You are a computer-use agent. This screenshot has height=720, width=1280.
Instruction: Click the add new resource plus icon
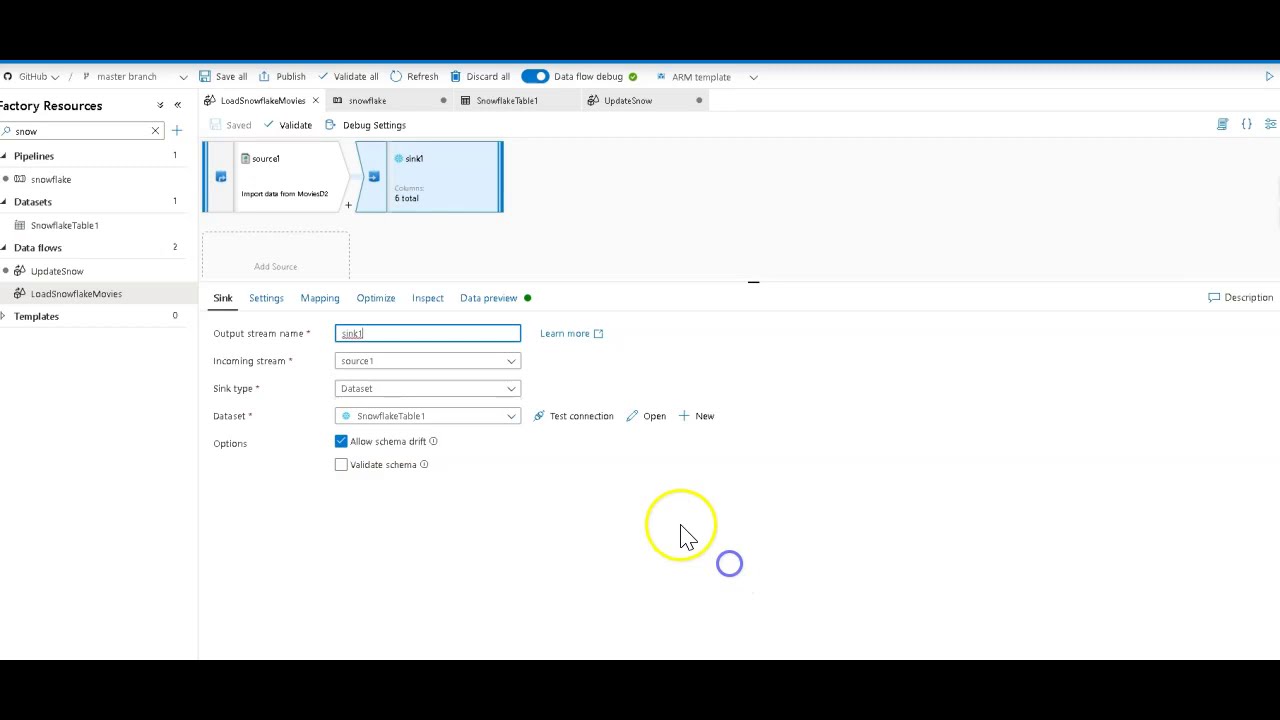177,131
